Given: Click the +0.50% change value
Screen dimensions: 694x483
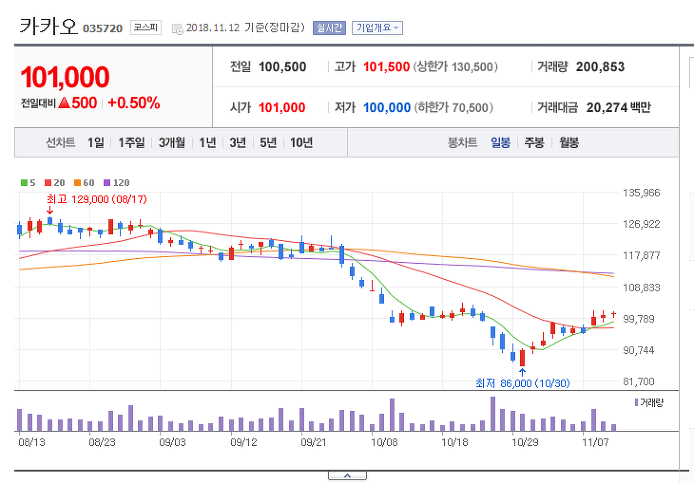Looking at the screenshot, I should click(x=133, y=103).
